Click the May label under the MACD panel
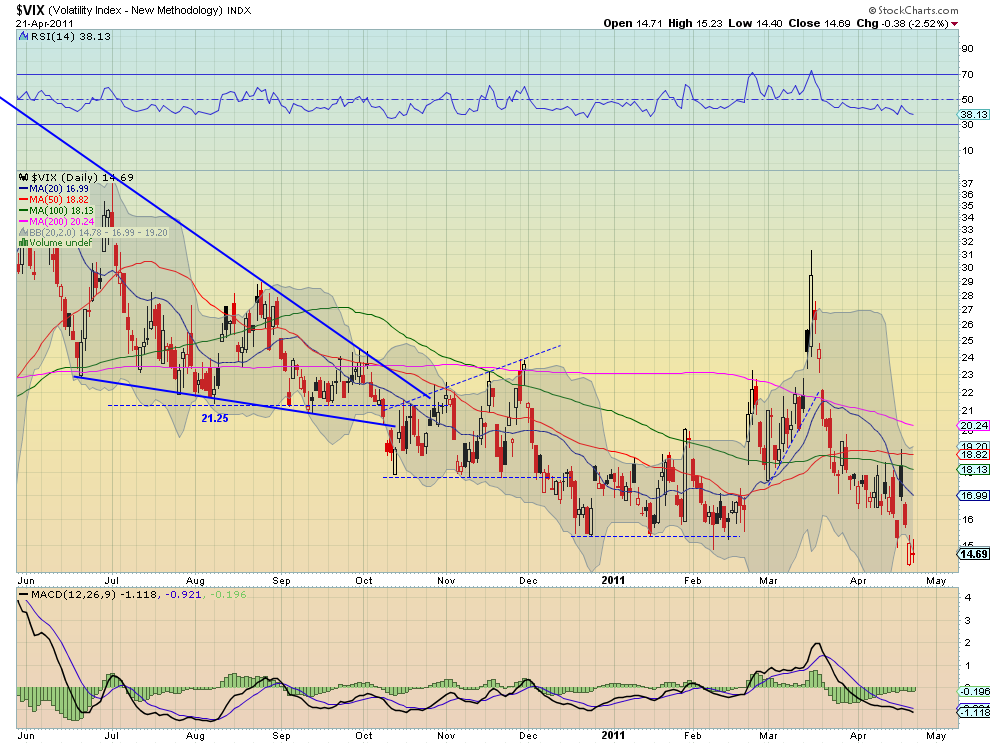Viewport: 990px width, 744px height. pos(936,736)
